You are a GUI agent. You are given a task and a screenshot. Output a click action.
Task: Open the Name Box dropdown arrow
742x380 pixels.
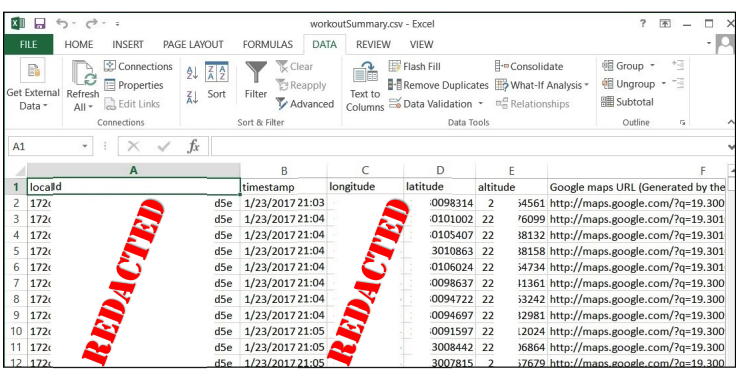point(85,146)
